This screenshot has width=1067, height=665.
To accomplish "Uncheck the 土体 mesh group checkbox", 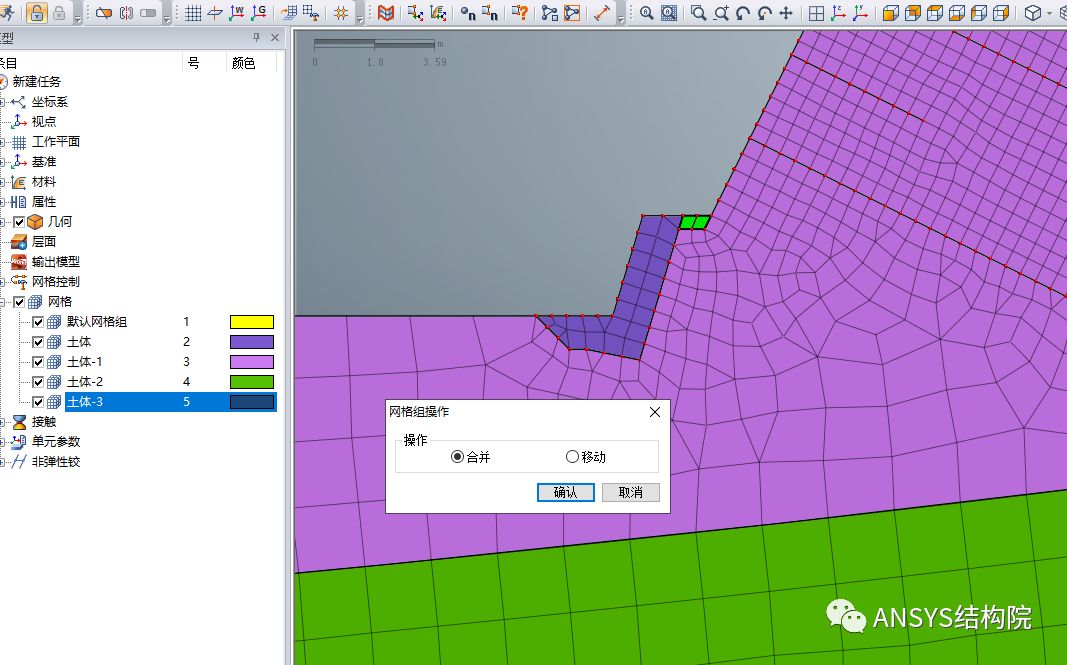I will tap(38, 342).
